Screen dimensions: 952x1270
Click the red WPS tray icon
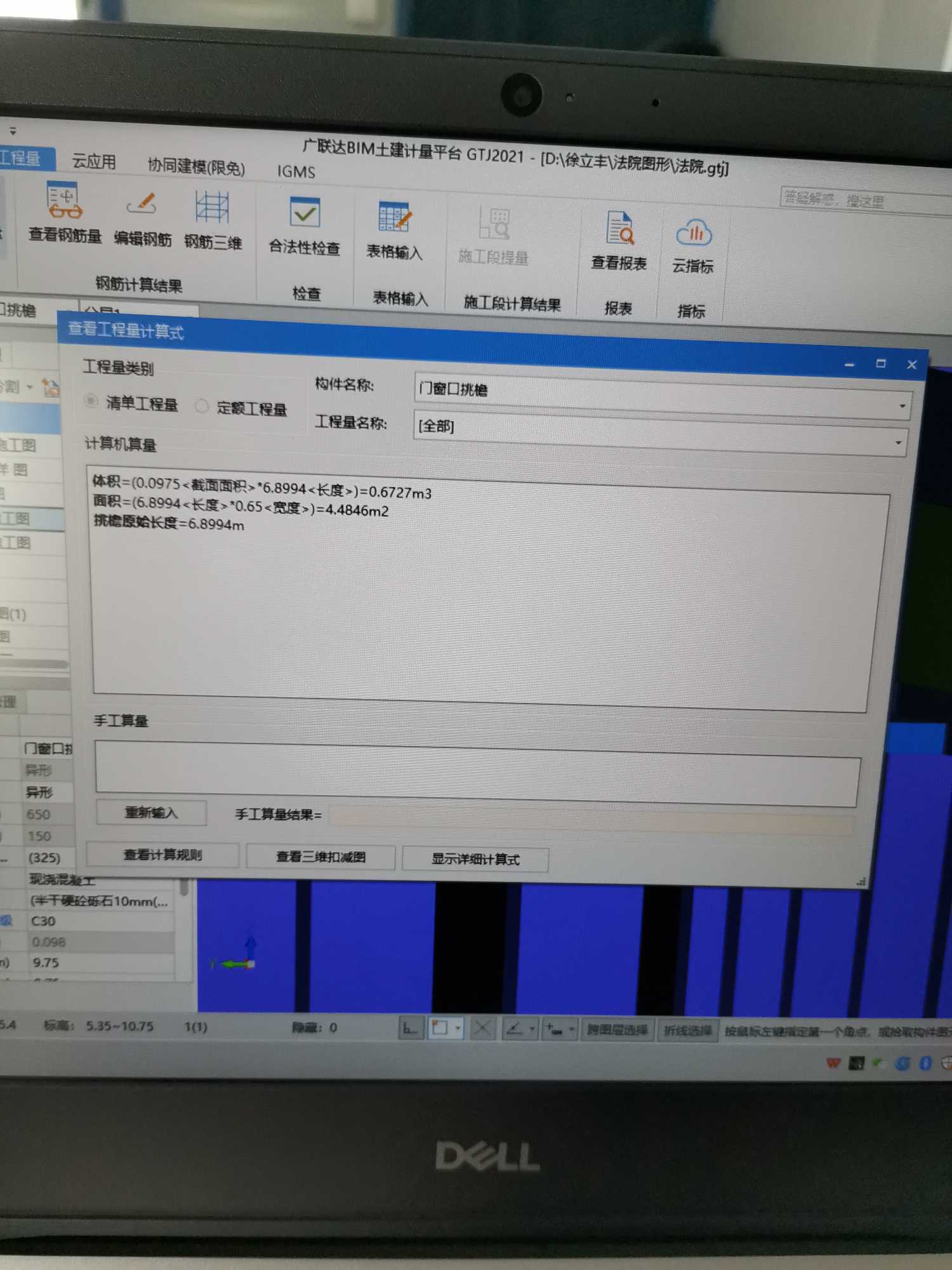pyautogui.click(x=833, y=1062)
